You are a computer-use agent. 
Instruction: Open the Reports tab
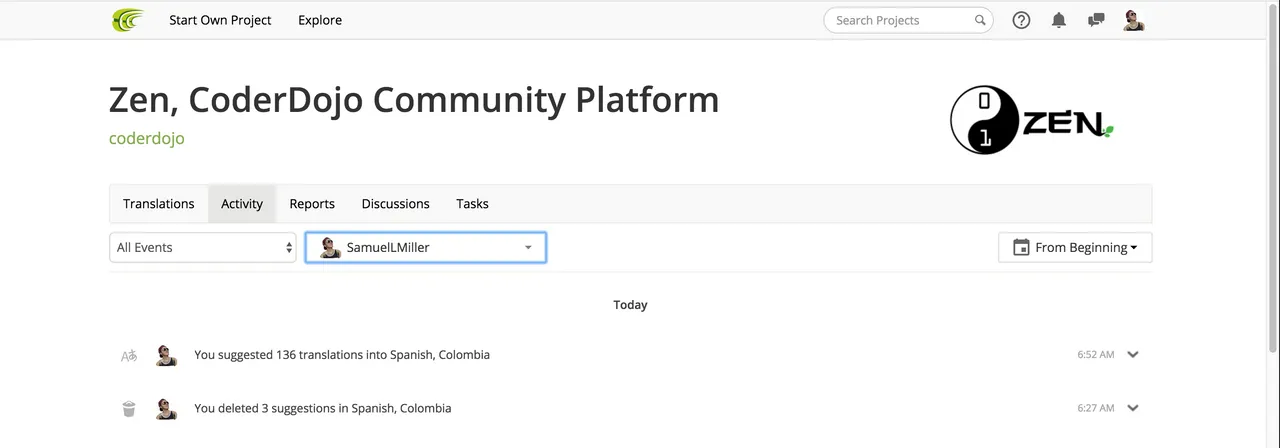[312, 203]
